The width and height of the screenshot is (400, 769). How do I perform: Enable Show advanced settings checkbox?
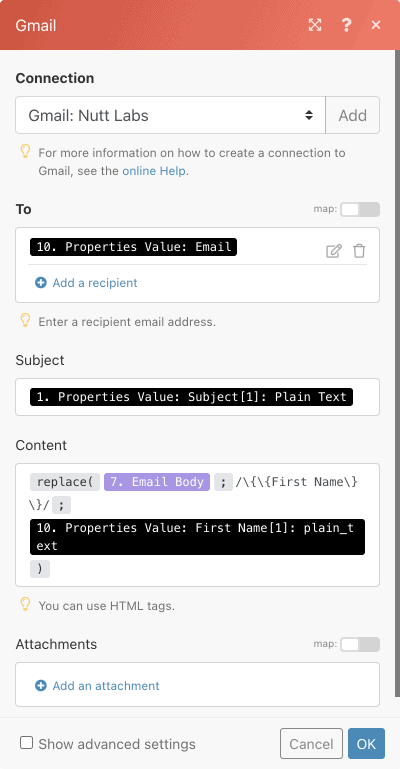pos(26,743)
